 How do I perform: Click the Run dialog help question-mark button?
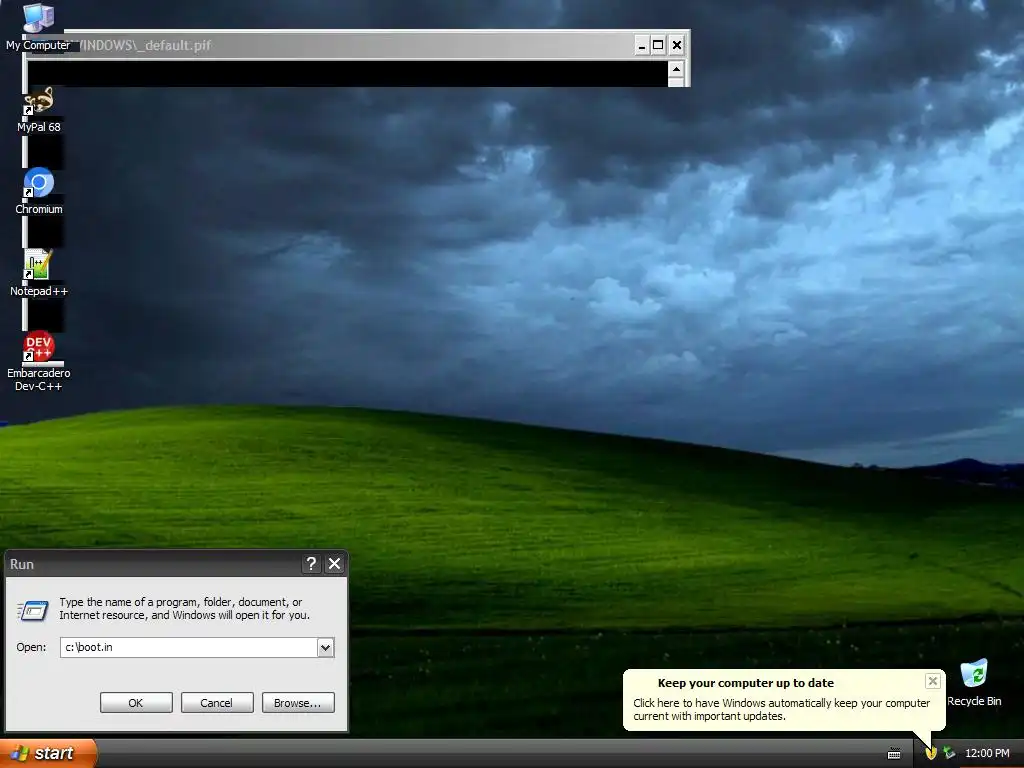[312, 564]
